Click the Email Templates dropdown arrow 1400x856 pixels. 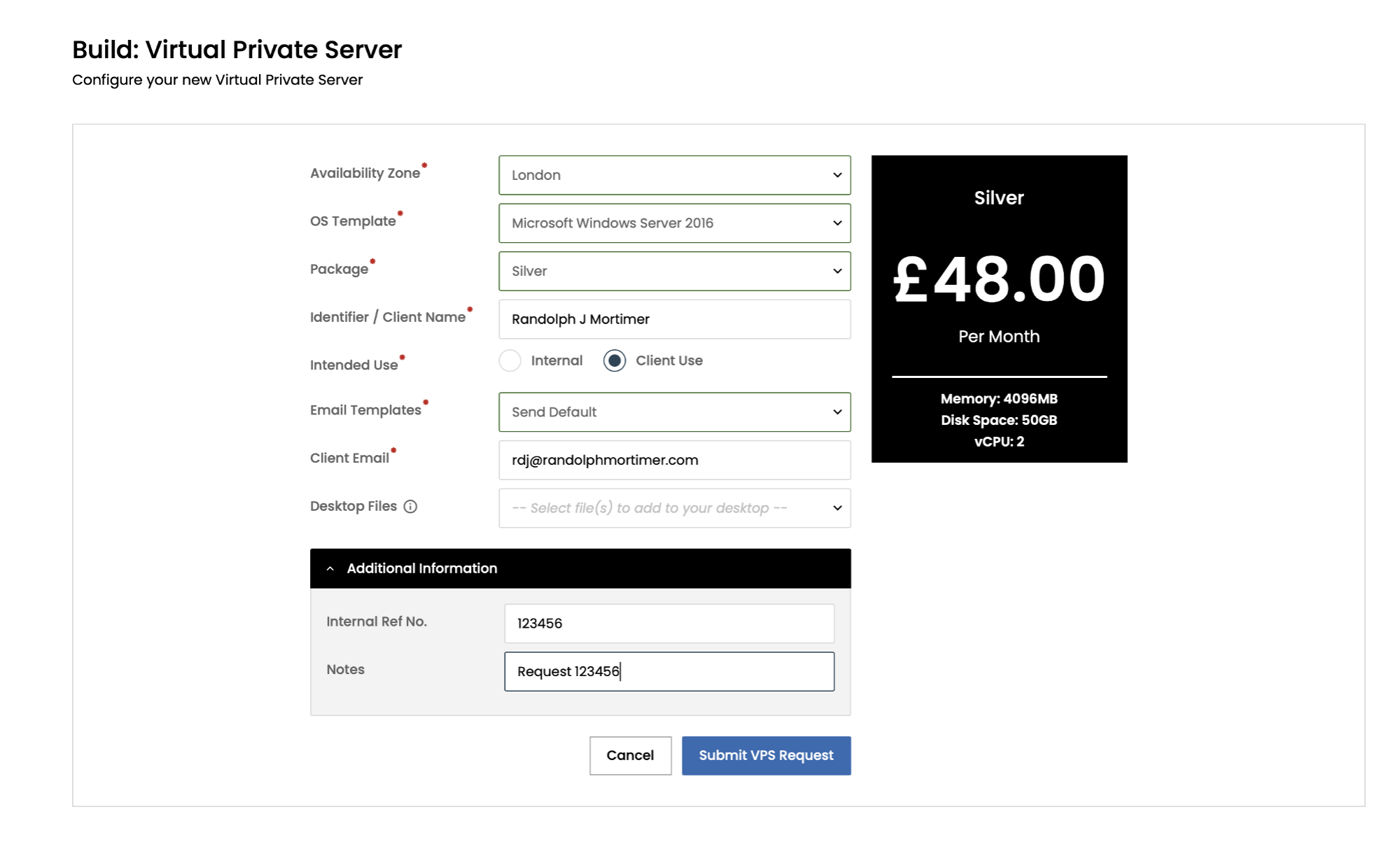pos(837,412)
